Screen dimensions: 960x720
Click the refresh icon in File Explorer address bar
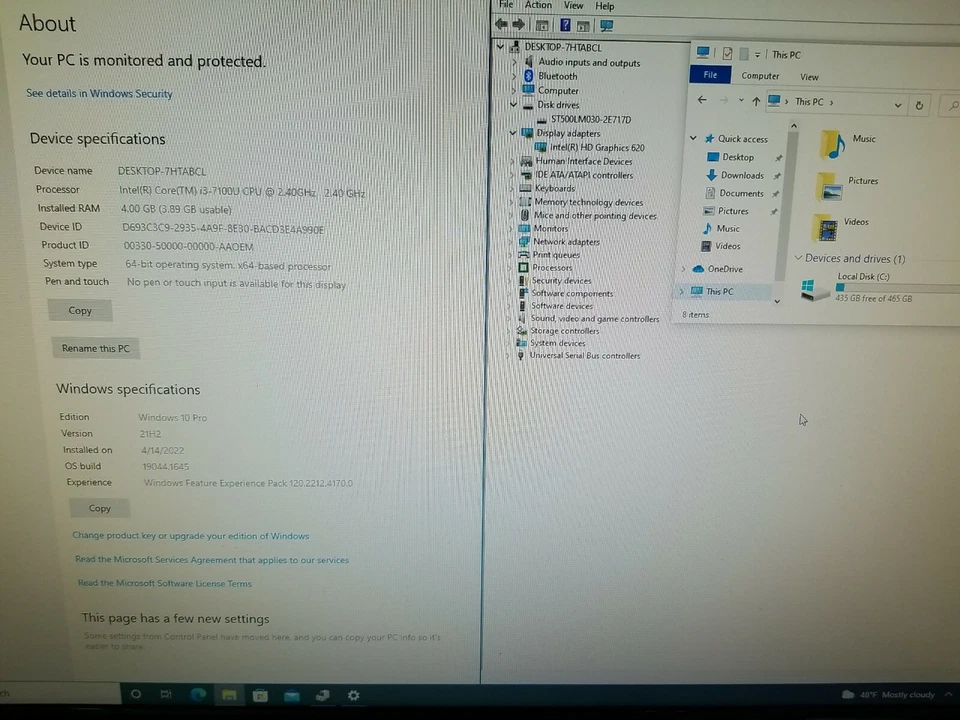919,103
